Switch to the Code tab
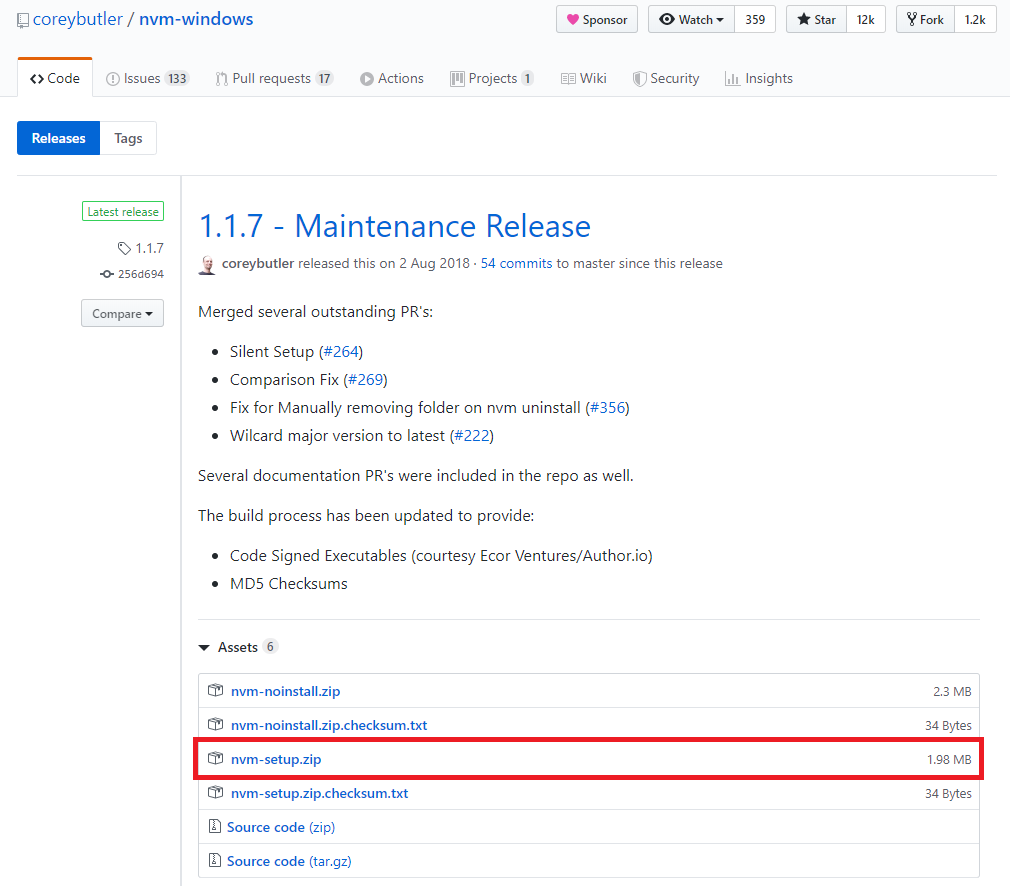The width and height of the screenshot is (1010, 886). (x=55, y=79)
